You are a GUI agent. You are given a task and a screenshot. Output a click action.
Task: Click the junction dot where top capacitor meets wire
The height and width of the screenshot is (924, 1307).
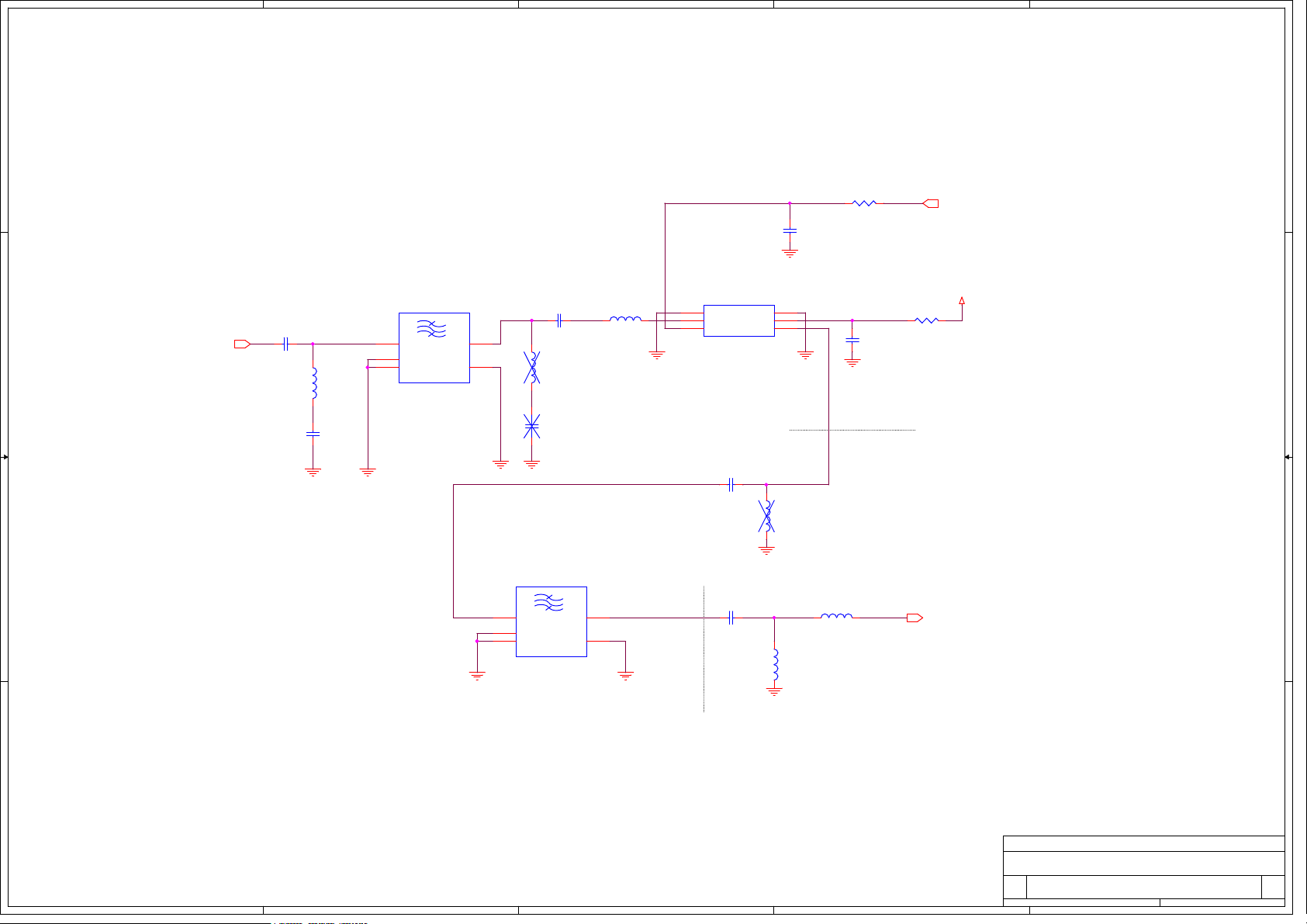pyautogui.click(x=790, y=203)
